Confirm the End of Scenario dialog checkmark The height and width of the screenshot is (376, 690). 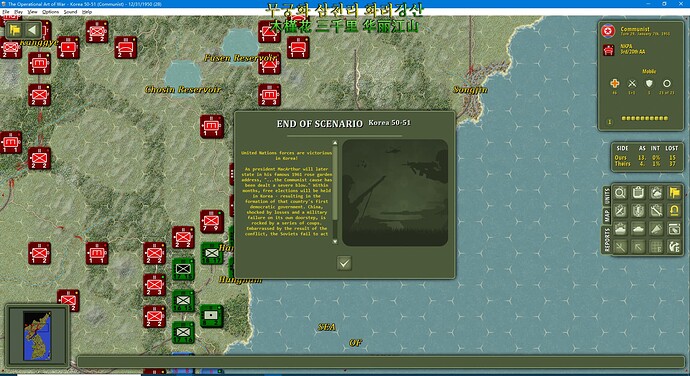[344, 263]
